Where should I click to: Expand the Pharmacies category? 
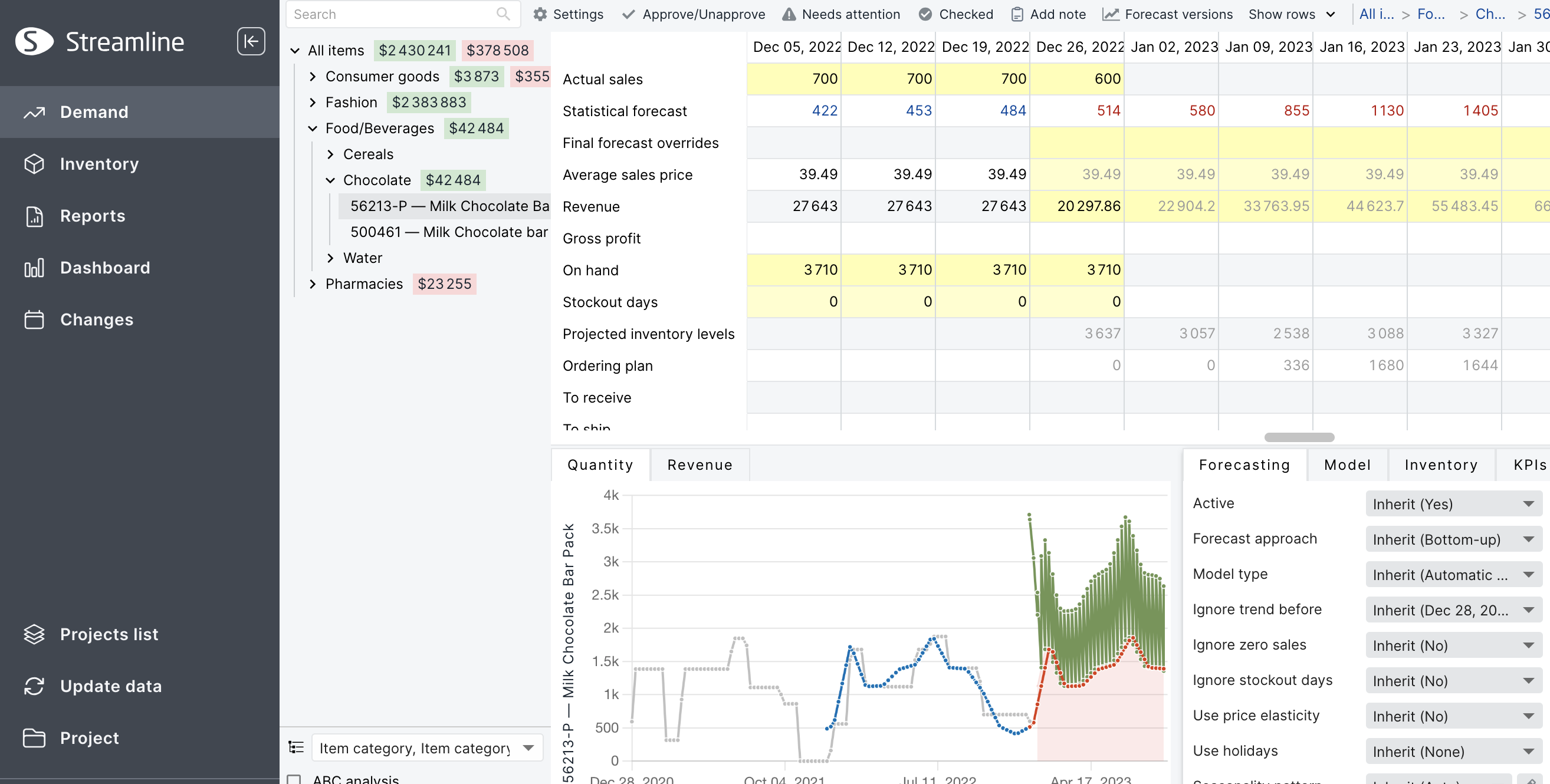click(312, 284)
